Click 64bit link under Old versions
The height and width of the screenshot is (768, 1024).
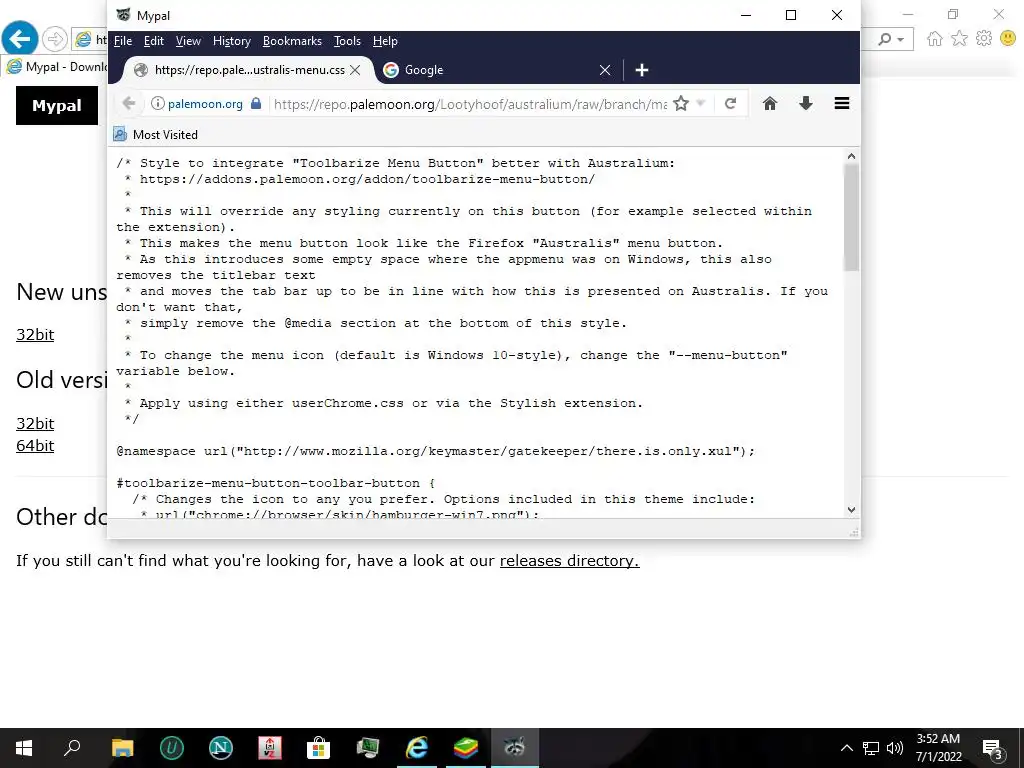coord(35,445)
